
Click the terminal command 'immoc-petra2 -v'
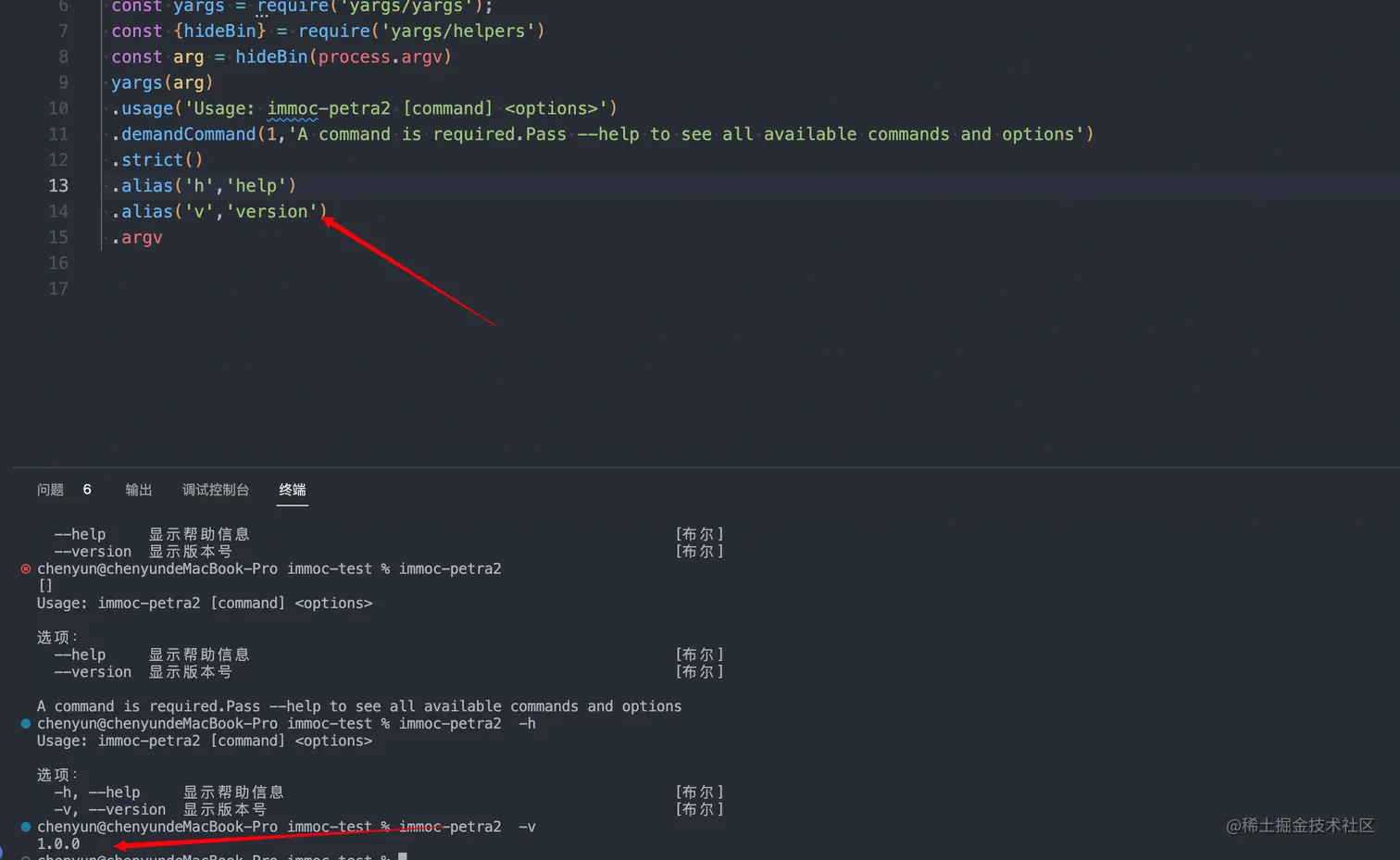coord(468,827)
